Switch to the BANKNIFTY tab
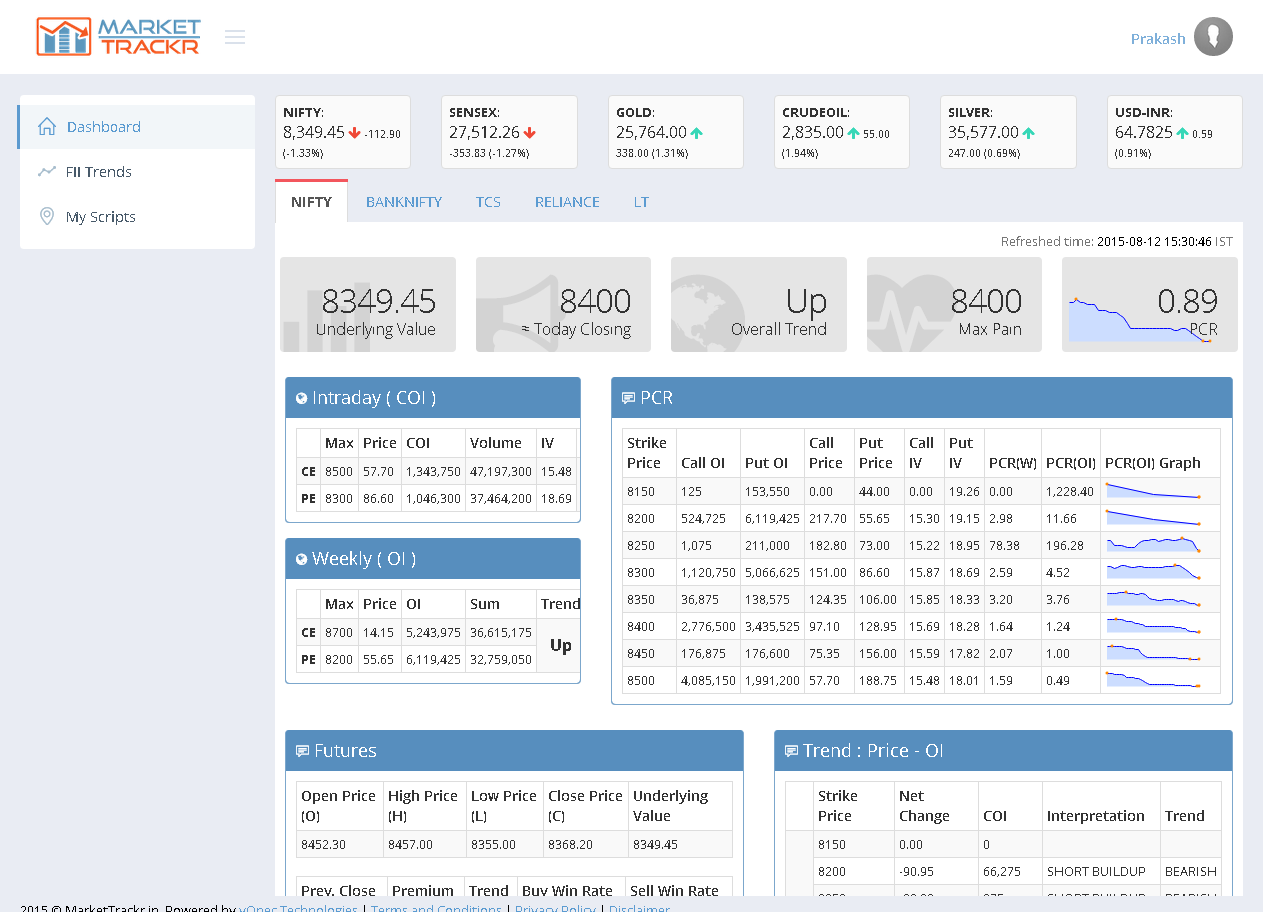The width and height of the screenshot is (1263, 912). 403,202
